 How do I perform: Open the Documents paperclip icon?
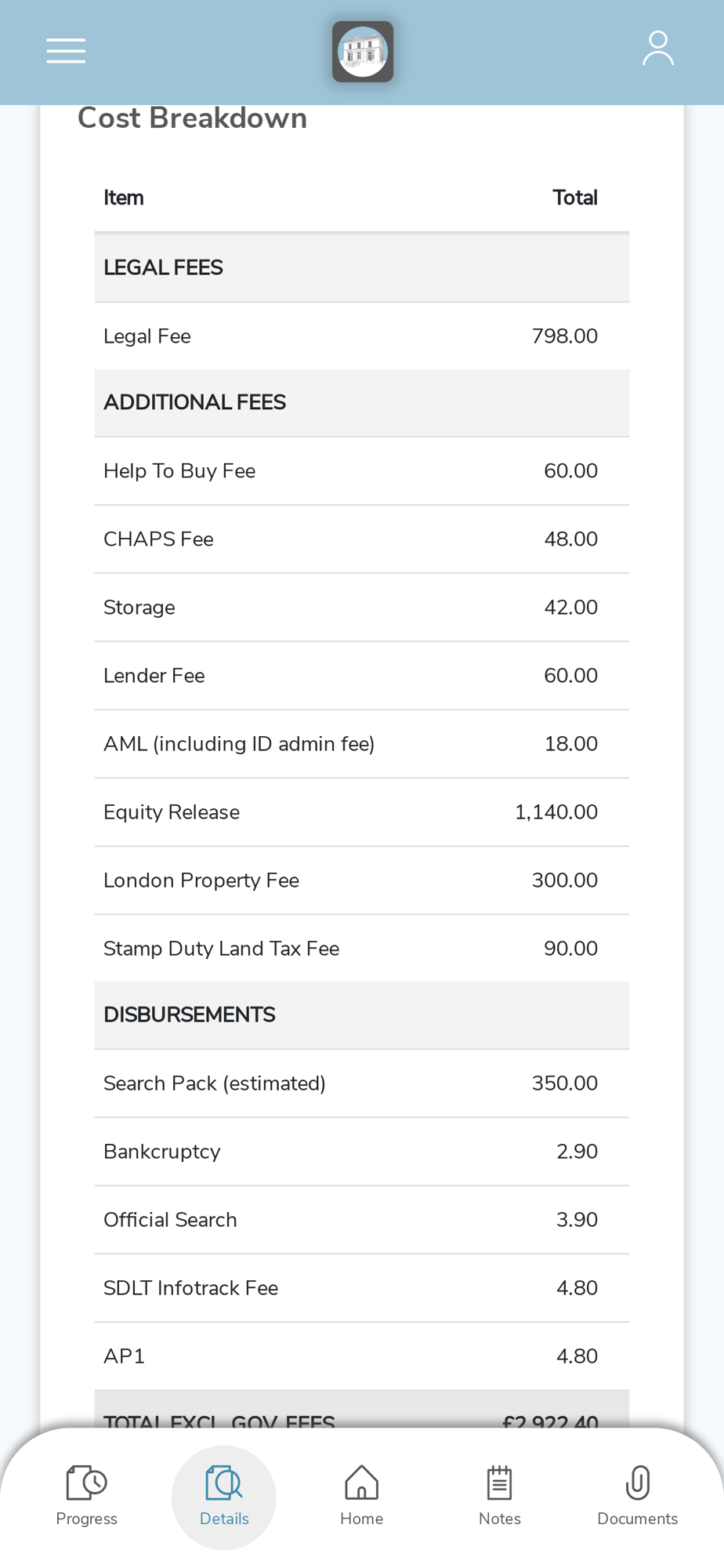point(638,1483)
